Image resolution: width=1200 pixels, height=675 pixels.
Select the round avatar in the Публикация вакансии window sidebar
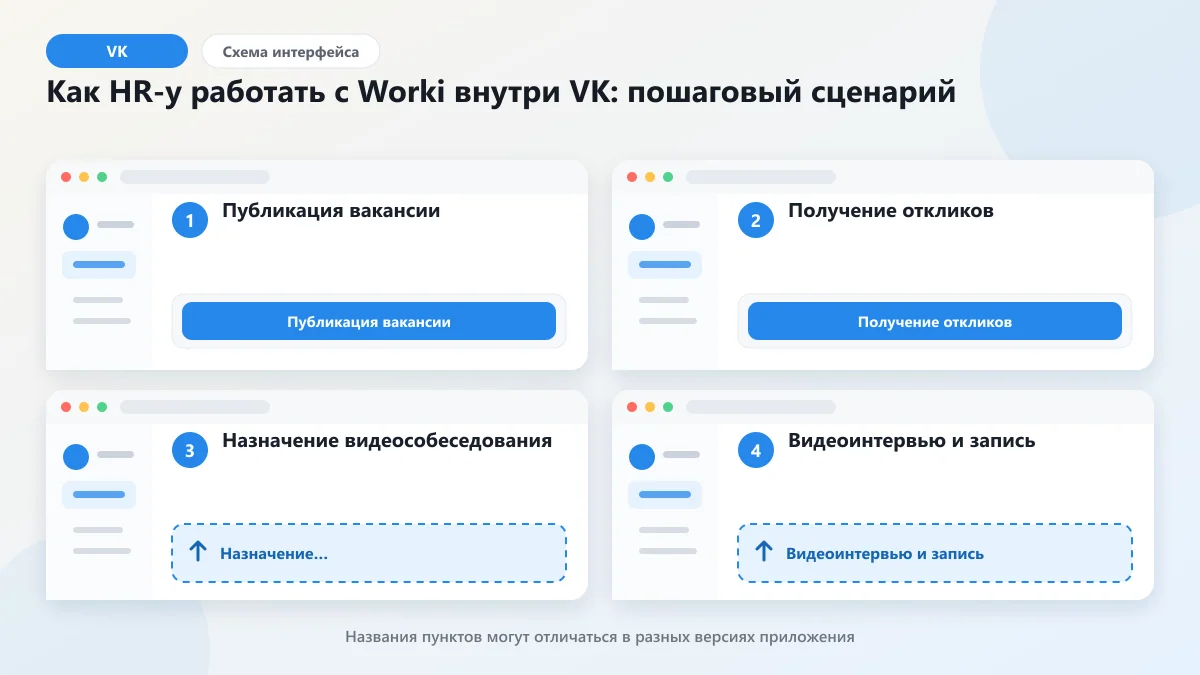click(x=76, y=228)
